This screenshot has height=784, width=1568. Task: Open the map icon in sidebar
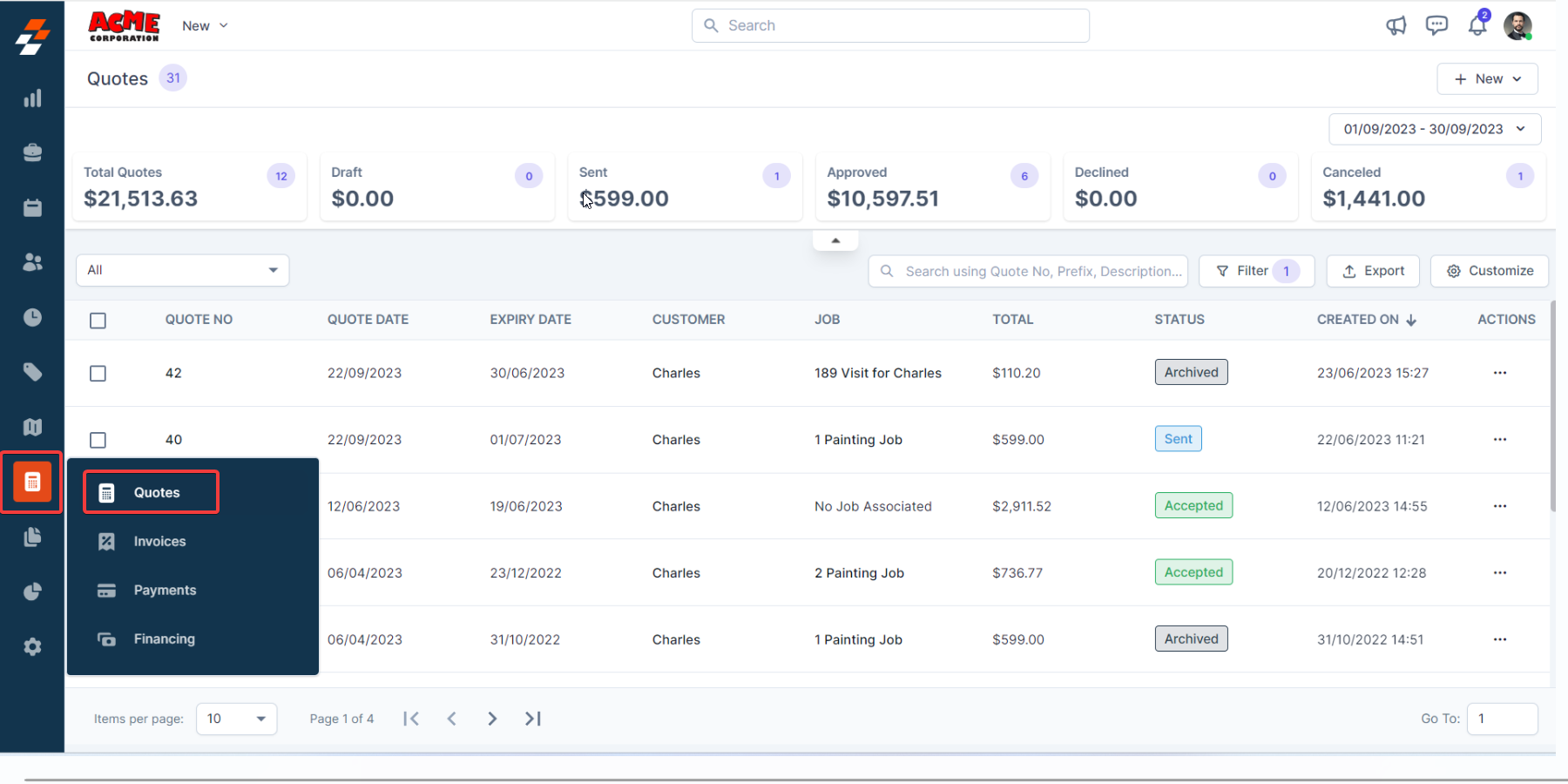(32, 427)
